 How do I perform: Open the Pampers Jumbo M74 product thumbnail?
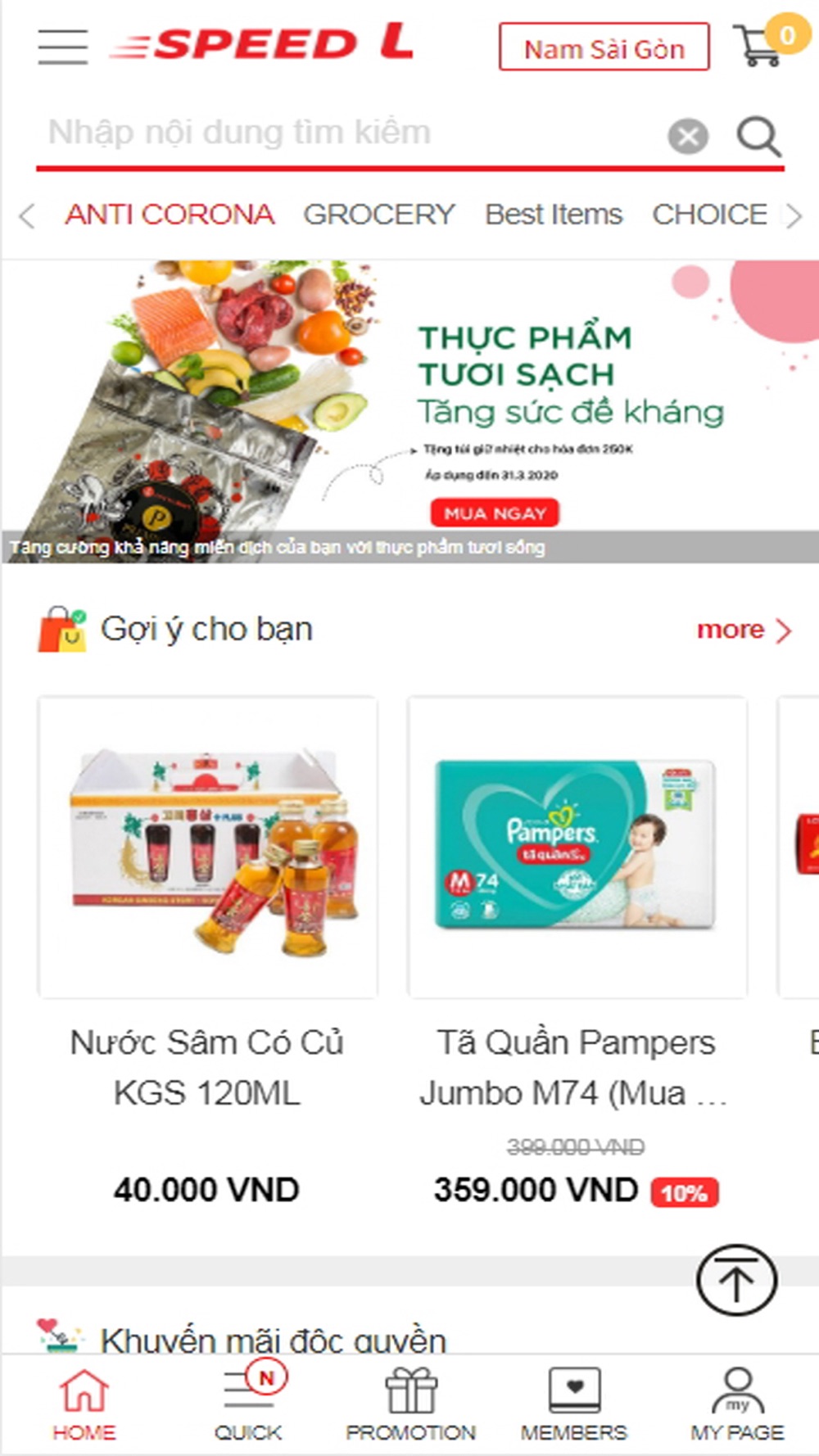[577, 847]
